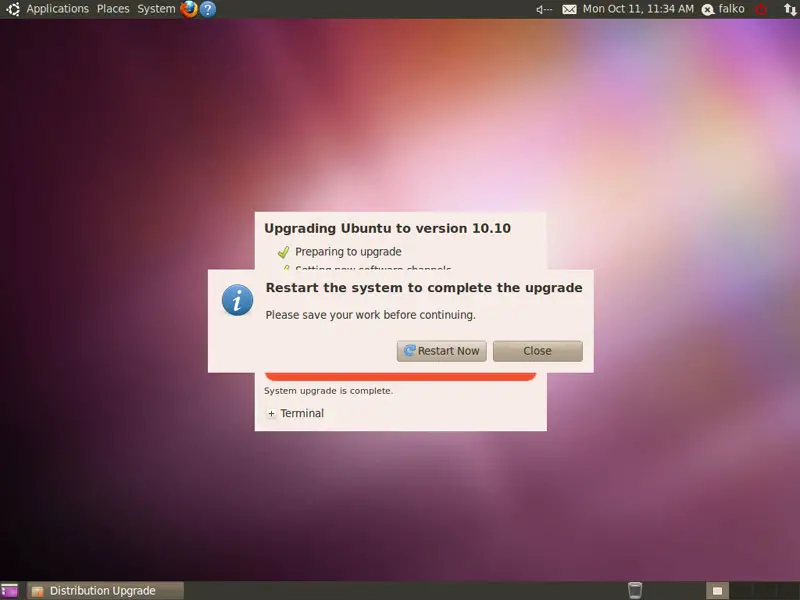Open the Trash icon in bottom panel
The width and height of the screenshot is (800, 600).
point(634,590)
